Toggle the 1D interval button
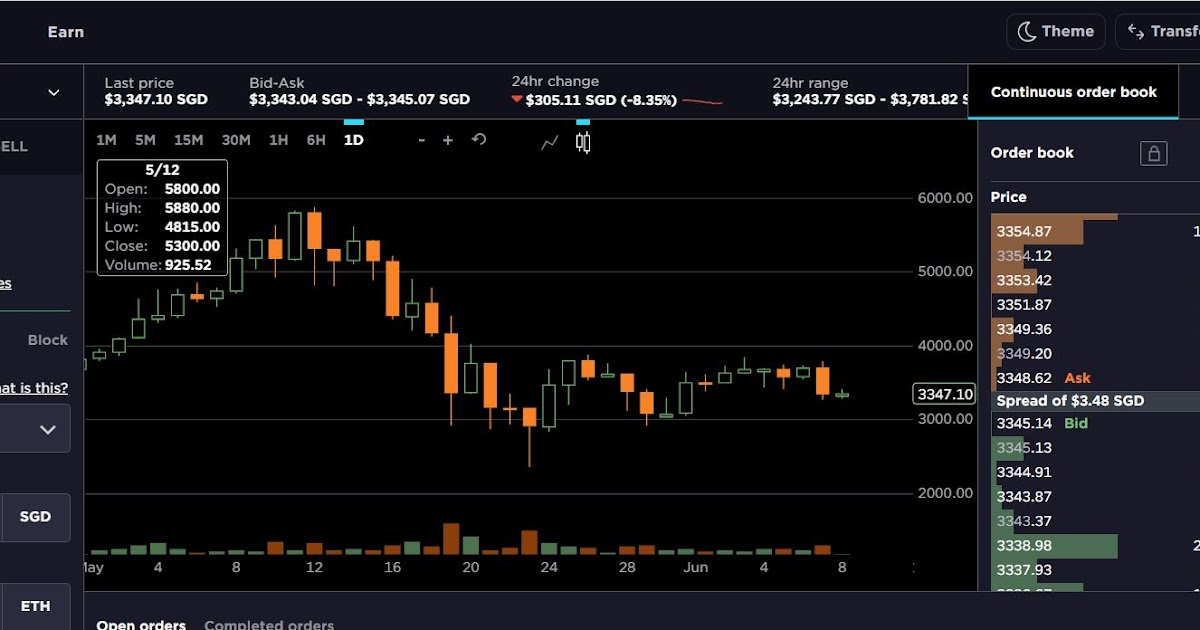Viewport: 1200px width, 630px height. (353, 141)
